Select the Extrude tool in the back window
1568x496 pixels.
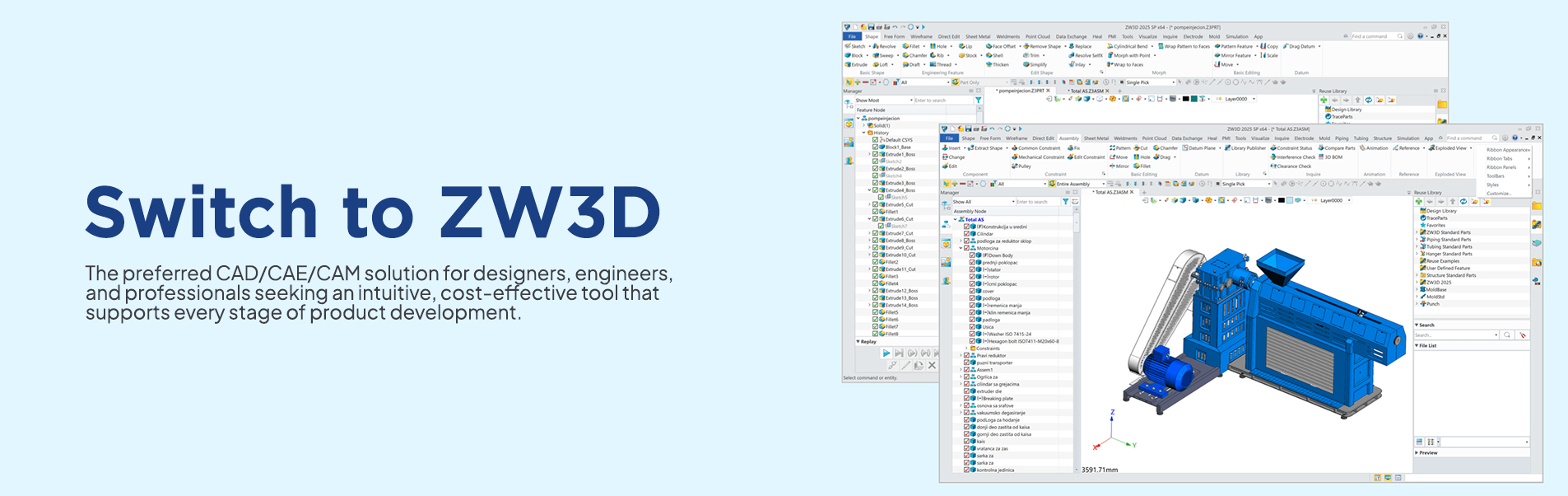tap(856, 64)
